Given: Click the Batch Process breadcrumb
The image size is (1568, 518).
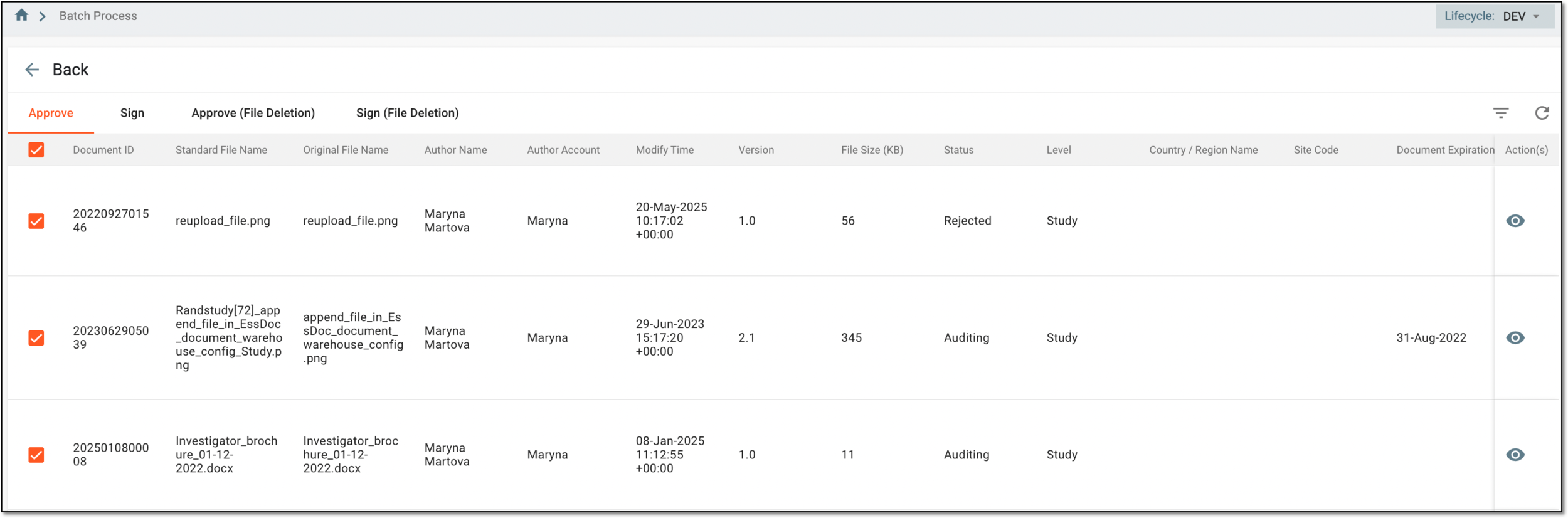Looking at the screenshot, I should coord(98,16).
